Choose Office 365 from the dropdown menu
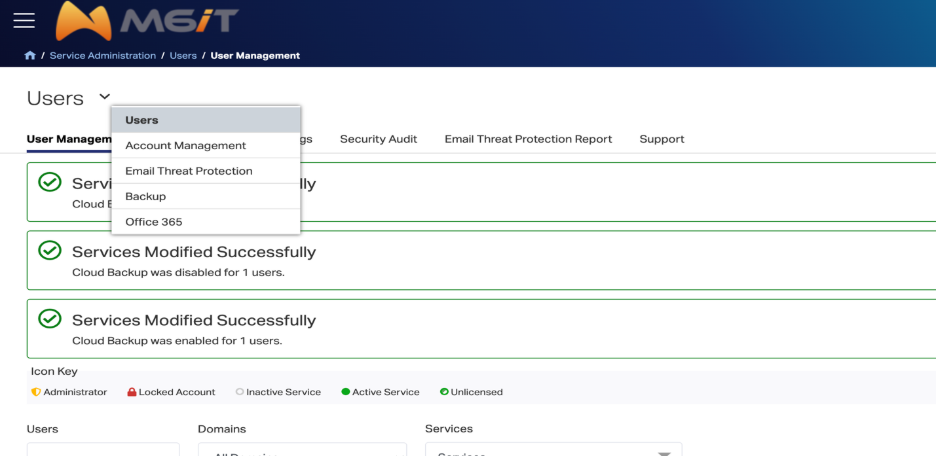The image size is (936, 456). pos(206,222)
